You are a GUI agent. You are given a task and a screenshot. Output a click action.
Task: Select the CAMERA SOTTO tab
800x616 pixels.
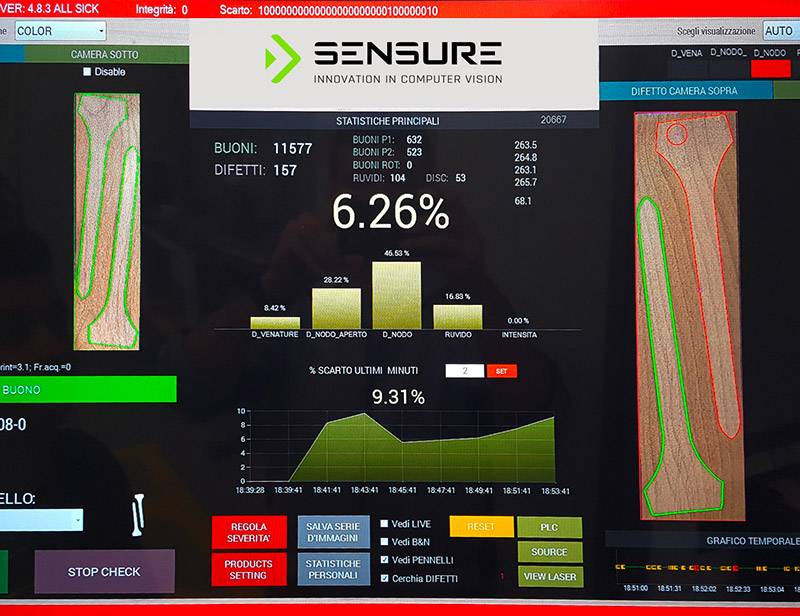[107, 55]
